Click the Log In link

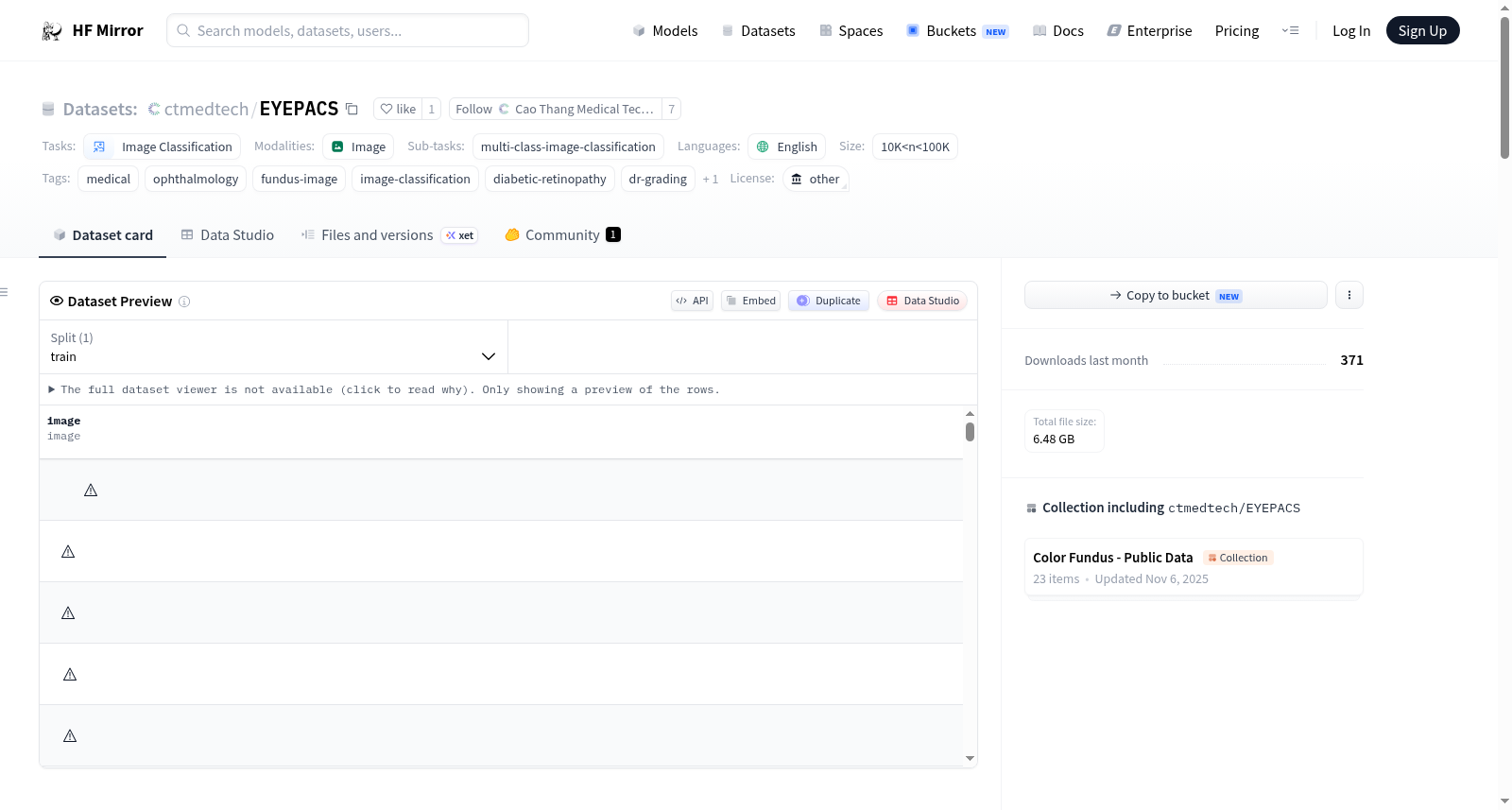[1351, 31]
